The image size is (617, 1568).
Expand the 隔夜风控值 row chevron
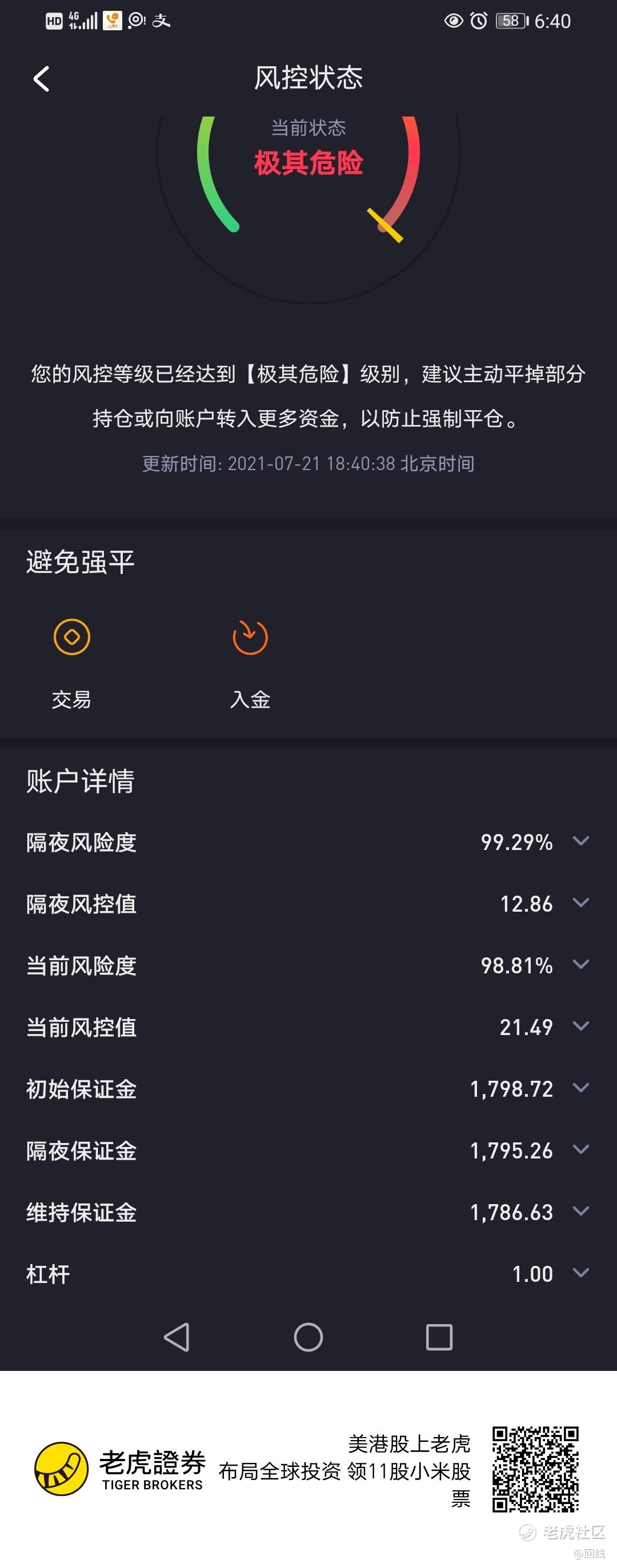(581, 903)
